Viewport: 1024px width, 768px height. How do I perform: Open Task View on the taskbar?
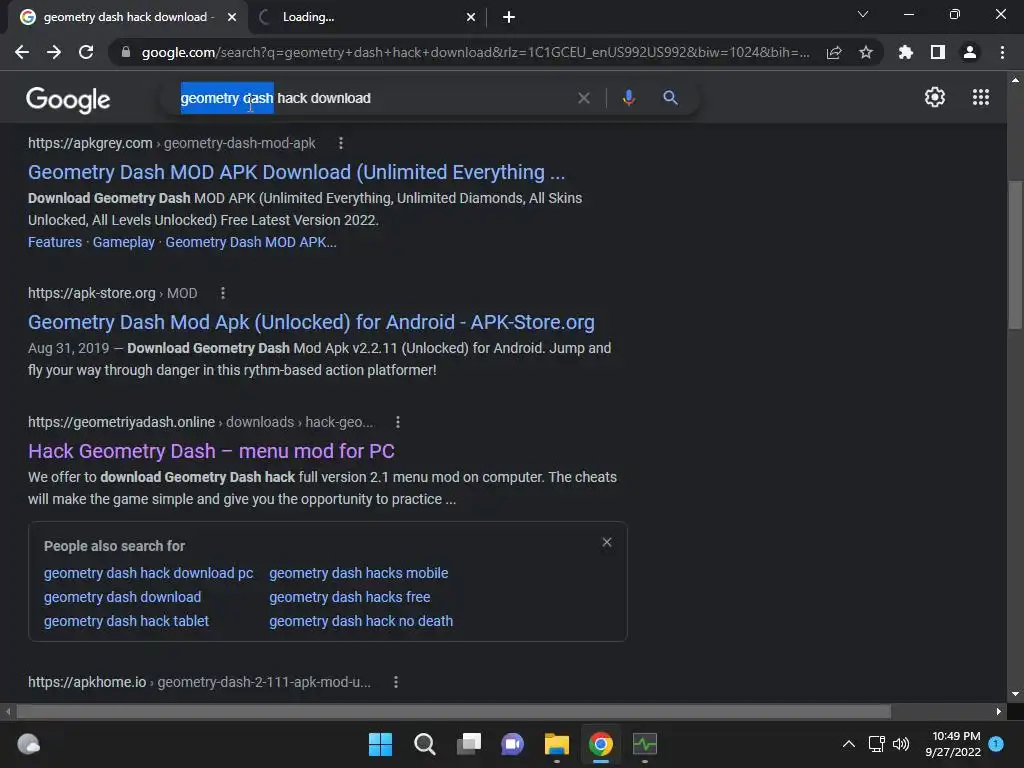pyautogui.click(x=468, y=744)
